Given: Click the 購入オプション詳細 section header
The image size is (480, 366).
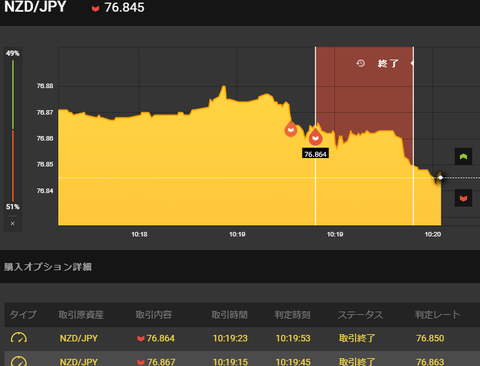Looking at the screenshot, I should (48, 267).
